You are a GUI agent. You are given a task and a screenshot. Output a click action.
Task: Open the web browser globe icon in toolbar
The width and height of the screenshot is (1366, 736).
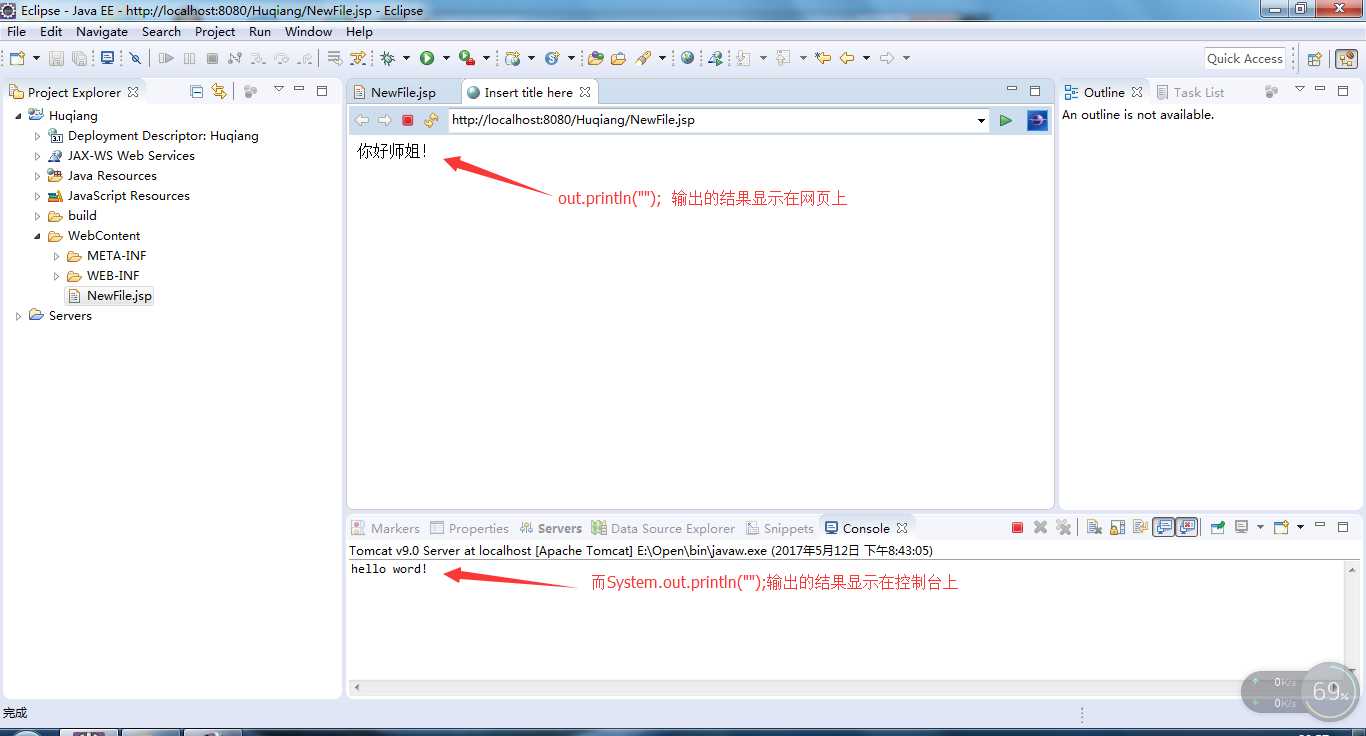click(x=687, y=58)
